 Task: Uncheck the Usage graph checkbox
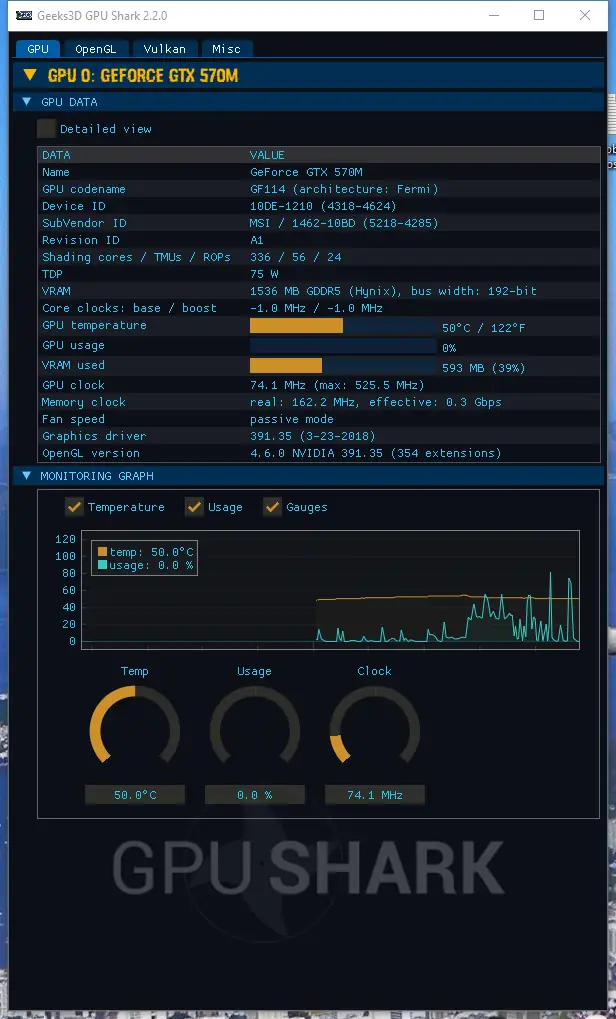click(194, 507)
